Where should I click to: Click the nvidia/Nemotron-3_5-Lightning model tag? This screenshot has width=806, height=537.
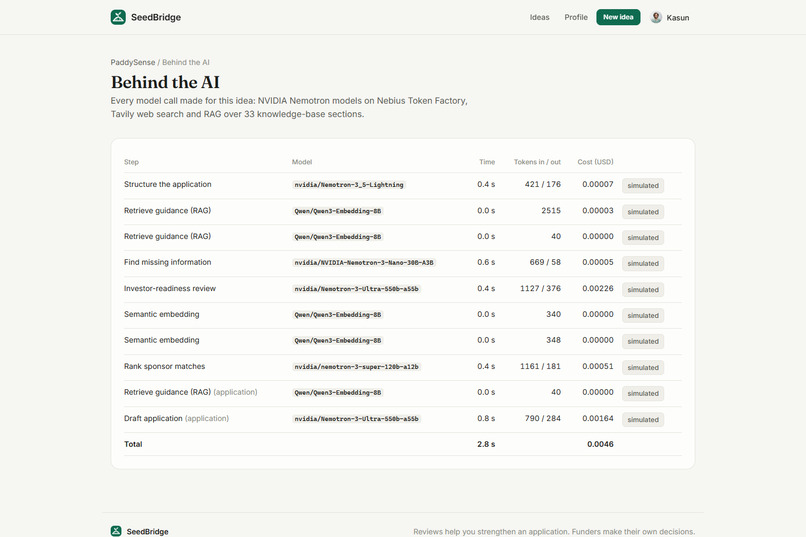click(x=349, y=184)
